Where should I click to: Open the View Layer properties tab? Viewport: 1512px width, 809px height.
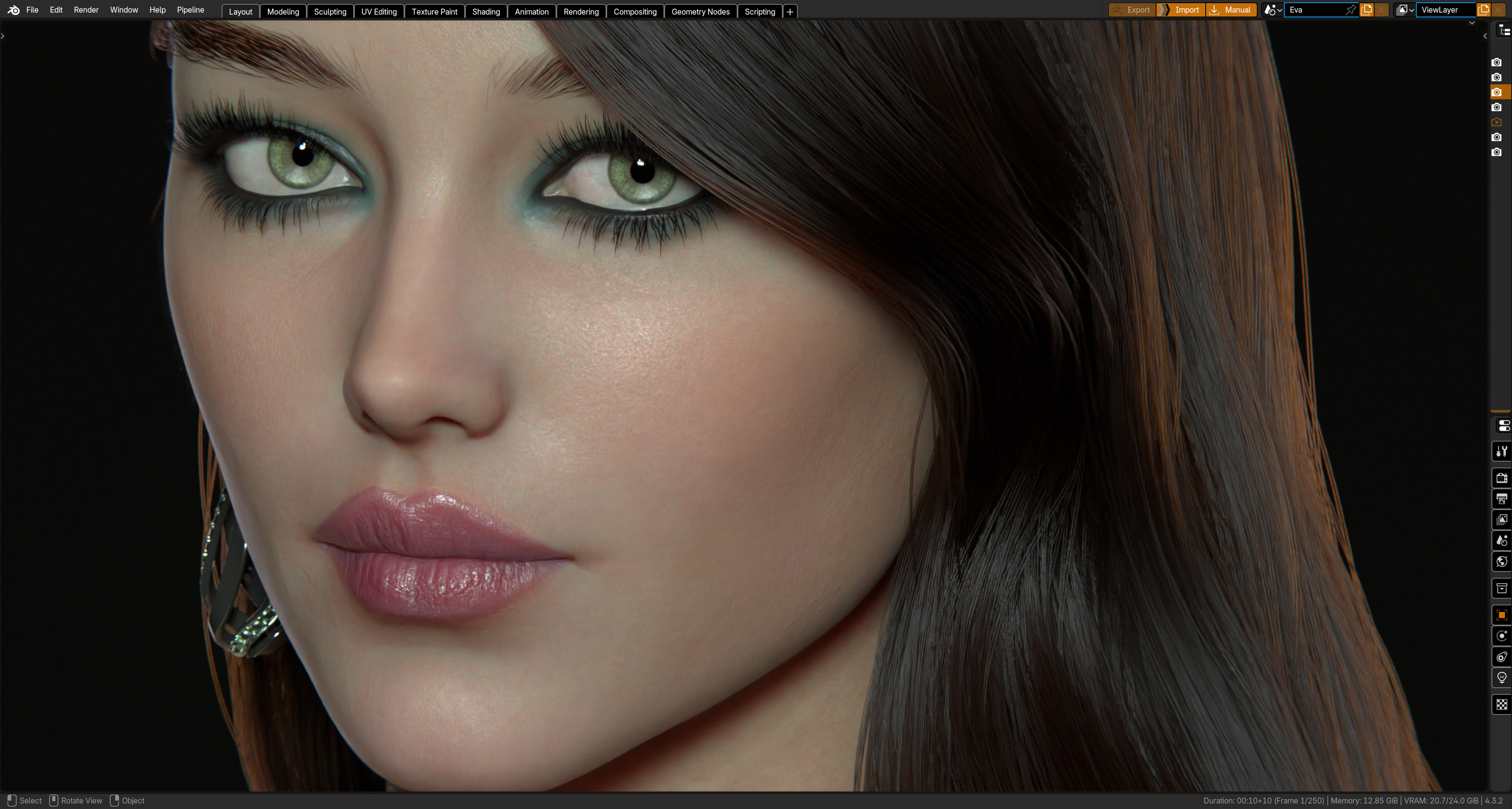1501,520
